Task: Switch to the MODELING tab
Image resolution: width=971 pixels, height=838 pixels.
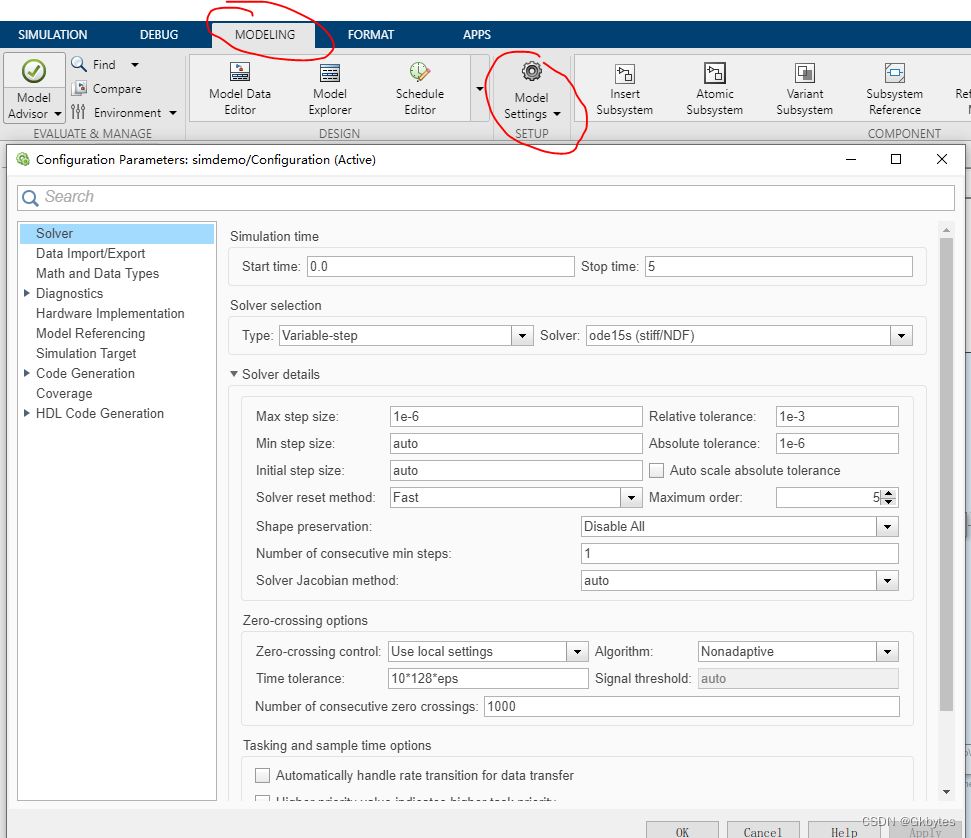Action: pos(264,35)
